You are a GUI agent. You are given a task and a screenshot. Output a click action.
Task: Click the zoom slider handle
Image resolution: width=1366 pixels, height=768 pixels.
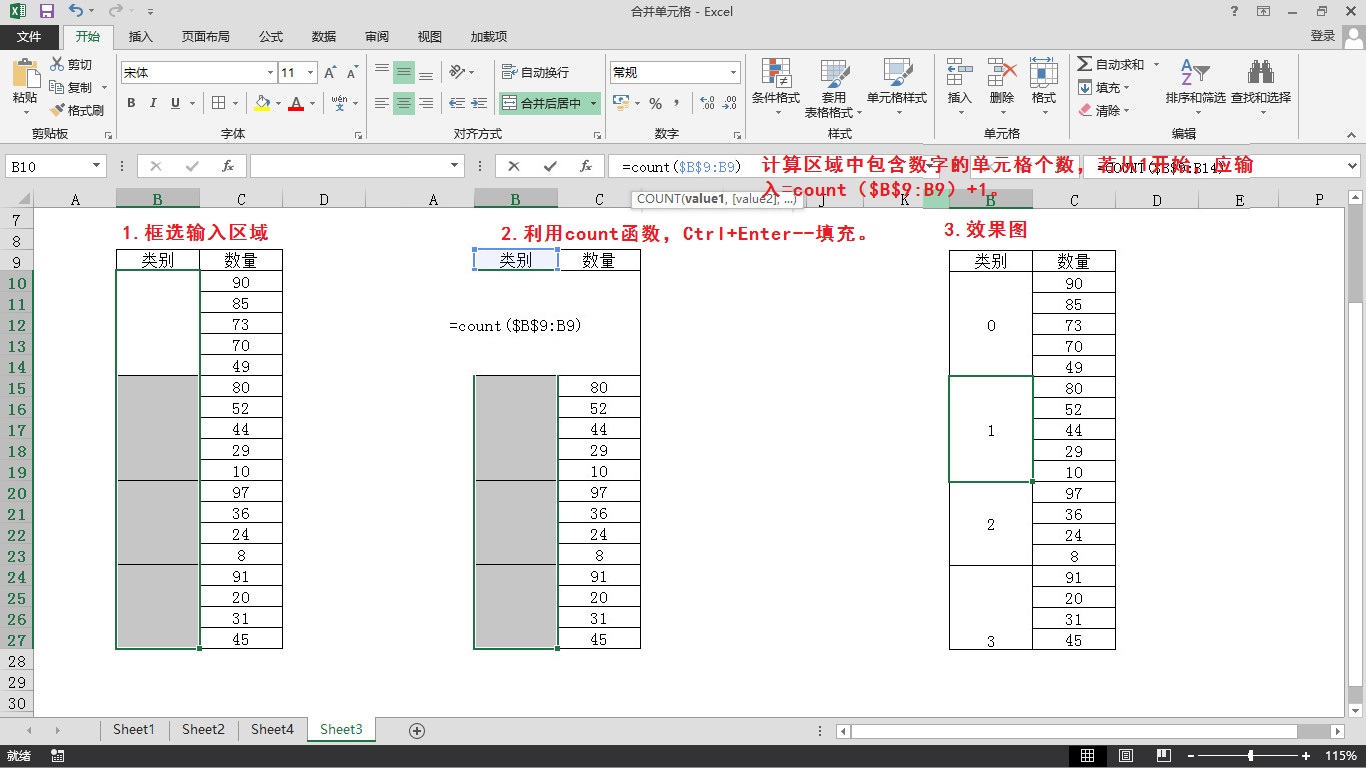click(x=1251, y=756)
